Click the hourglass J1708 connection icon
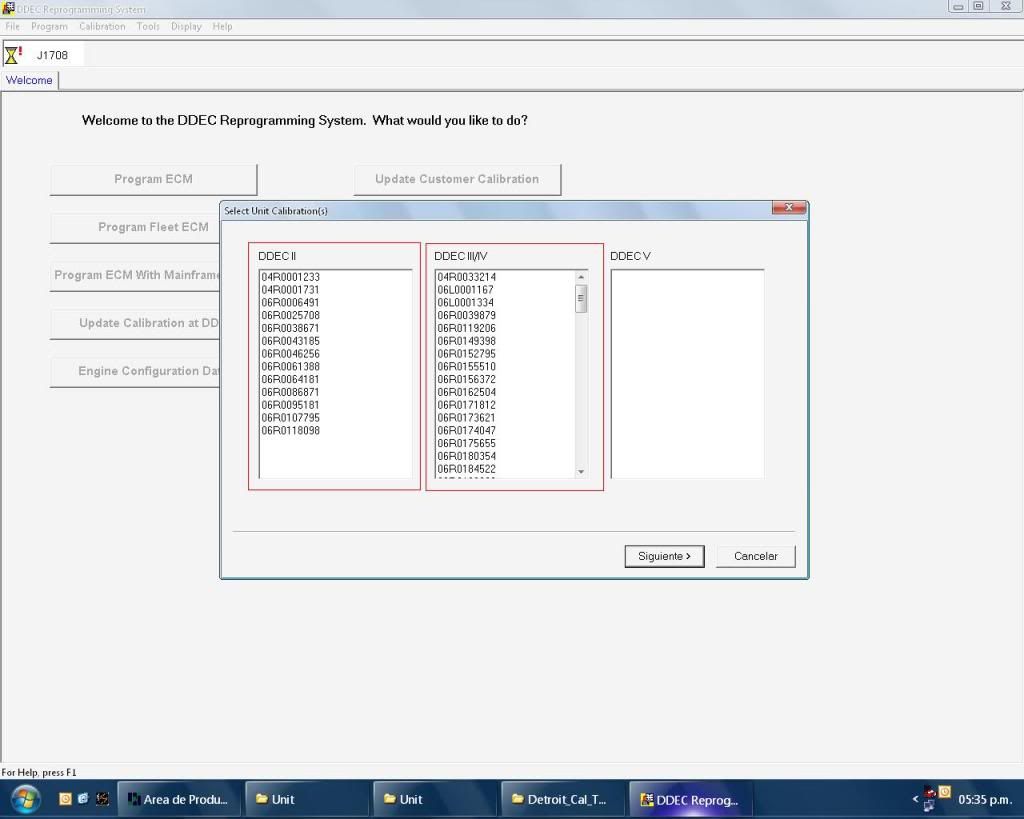Viewport: 1024px width, 819px height. point(13,55)
